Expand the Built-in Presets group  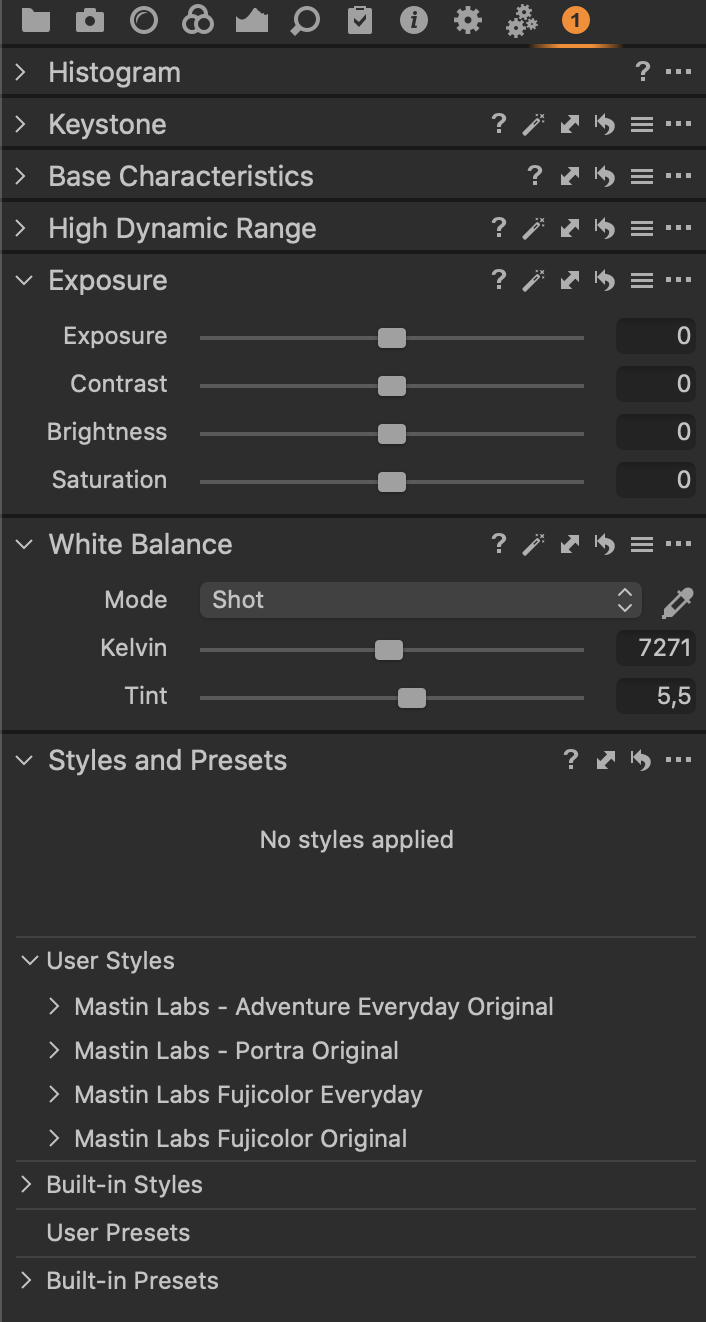27,1281
